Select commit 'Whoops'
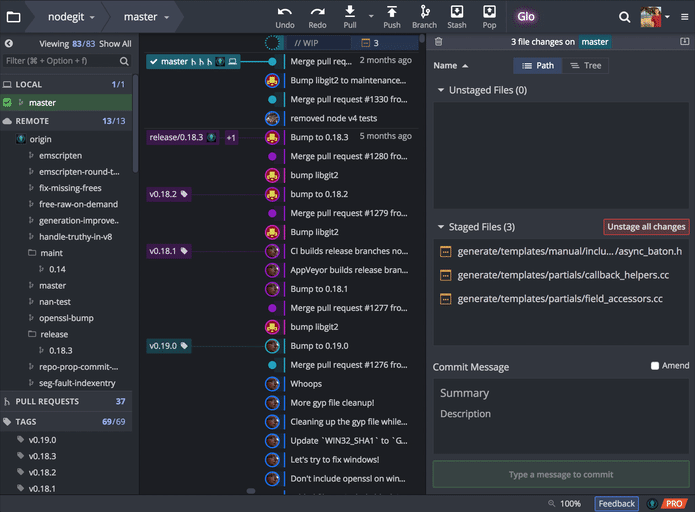Image resolution: width=695 pixels, height=512 pixels. click(306, 384)
